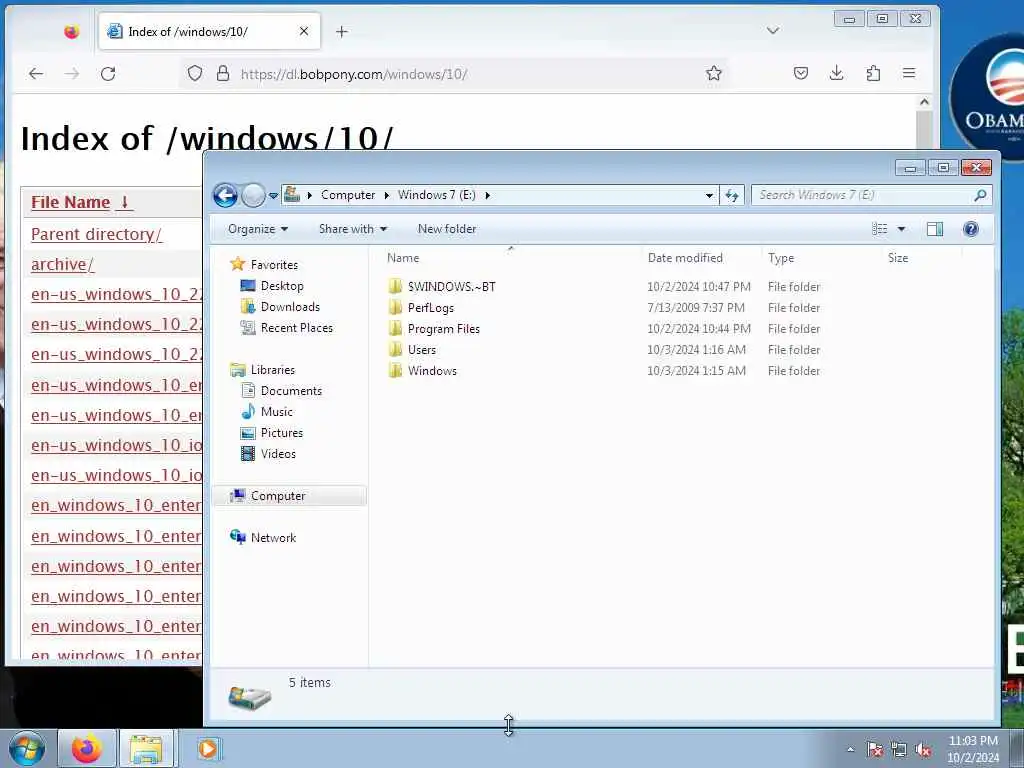Select the PerfLogs folder
This screenshot has height=768, width=1024.
coord(430,308)
